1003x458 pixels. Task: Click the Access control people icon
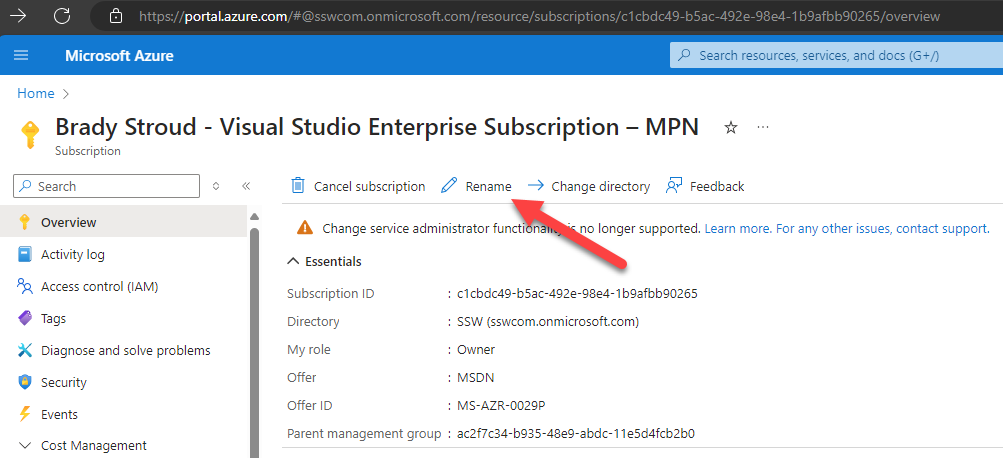[x=24, y=286]
